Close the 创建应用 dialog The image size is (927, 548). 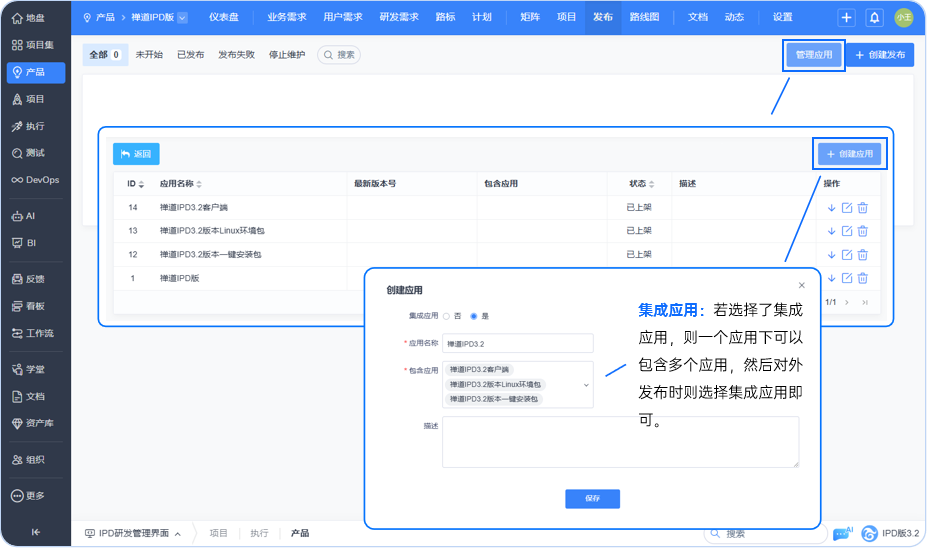tap(801, 285)
